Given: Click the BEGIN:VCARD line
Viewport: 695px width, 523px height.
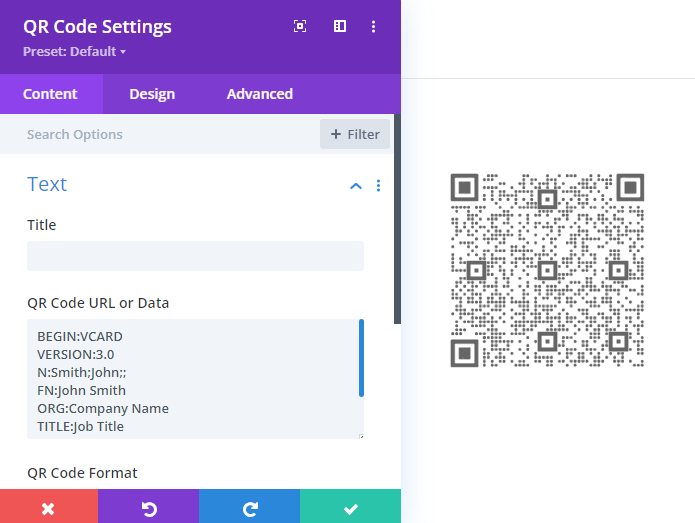Looking at the screenshot, I should pyautogui.click(x=80, y=336).
